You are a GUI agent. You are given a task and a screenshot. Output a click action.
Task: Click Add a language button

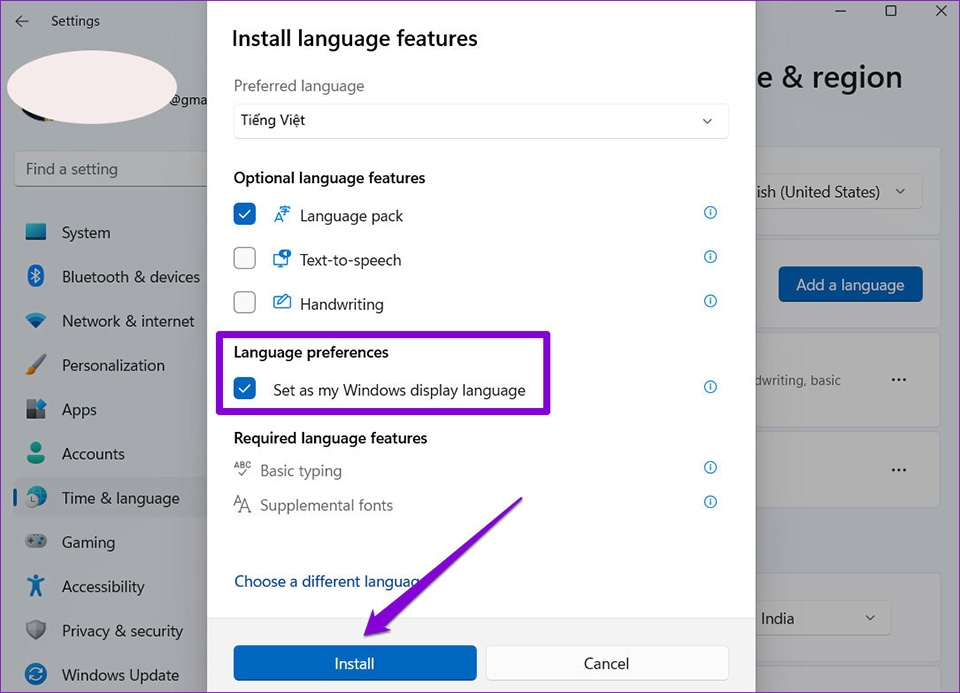click(850, 284)
